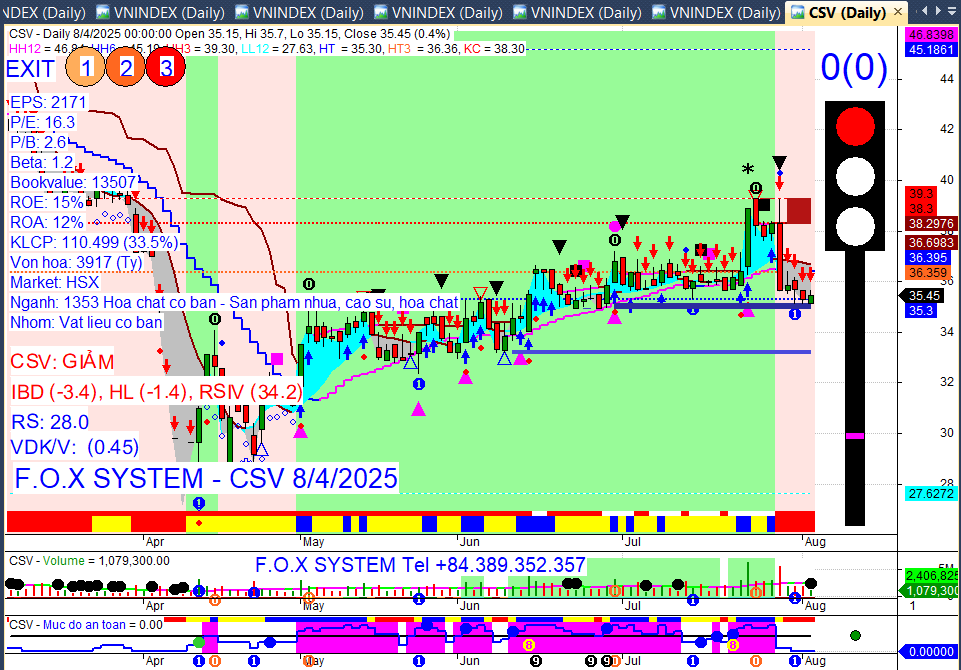Click the RS: 28.0 text
961x670 pixels.
(50, 422)
